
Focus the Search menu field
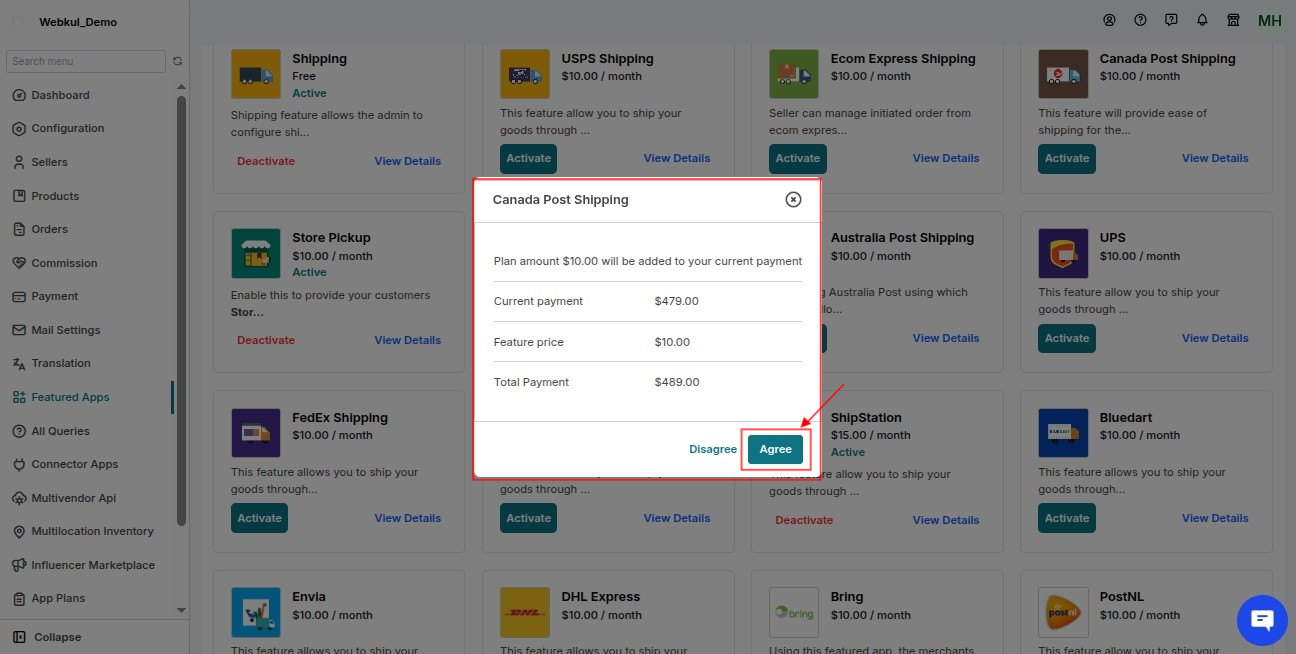pyautogui.click(x=86, y=61)
